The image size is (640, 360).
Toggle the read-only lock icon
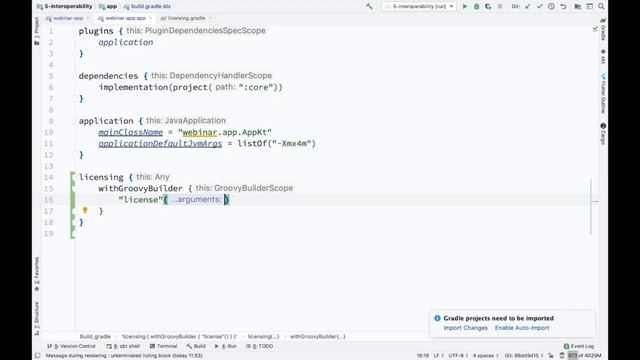click(551, 356)
